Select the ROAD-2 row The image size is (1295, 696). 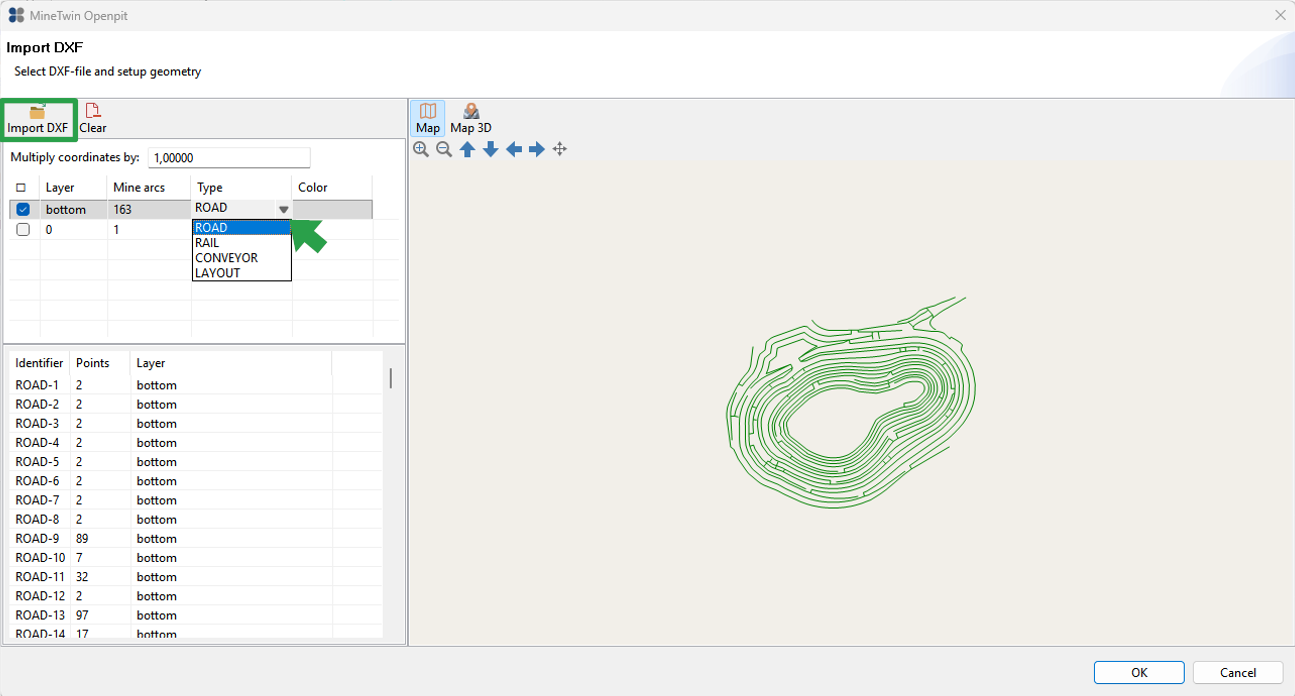pos(196,404)
